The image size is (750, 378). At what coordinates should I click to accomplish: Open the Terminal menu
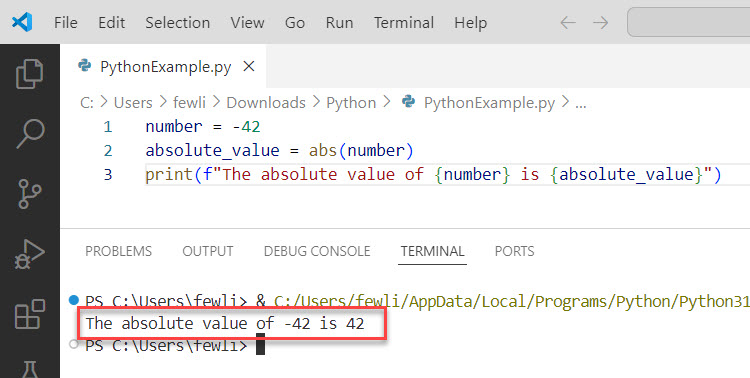click(404, 22)
